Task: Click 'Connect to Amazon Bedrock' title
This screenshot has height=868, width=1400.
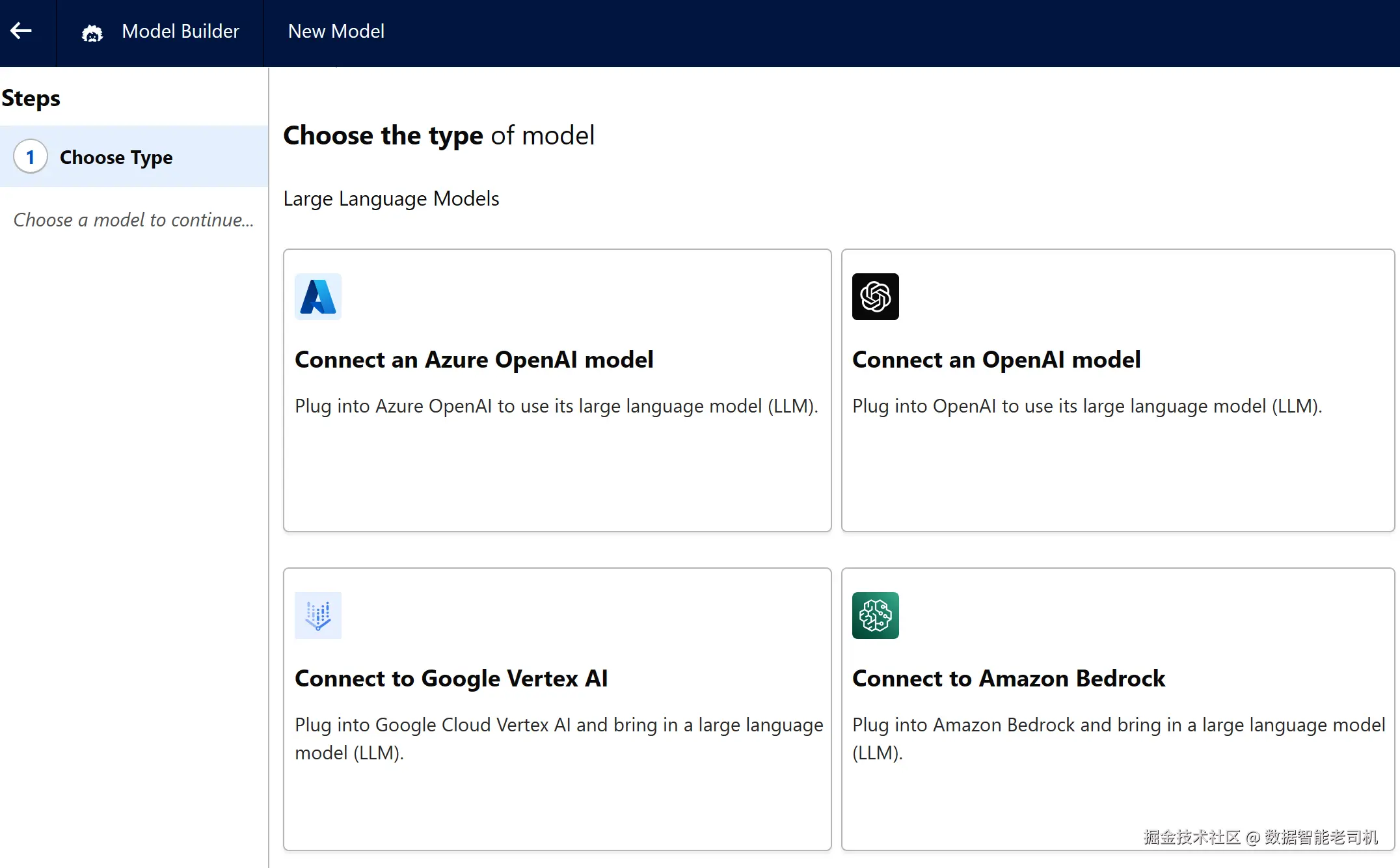Action: coord(1008,679)
